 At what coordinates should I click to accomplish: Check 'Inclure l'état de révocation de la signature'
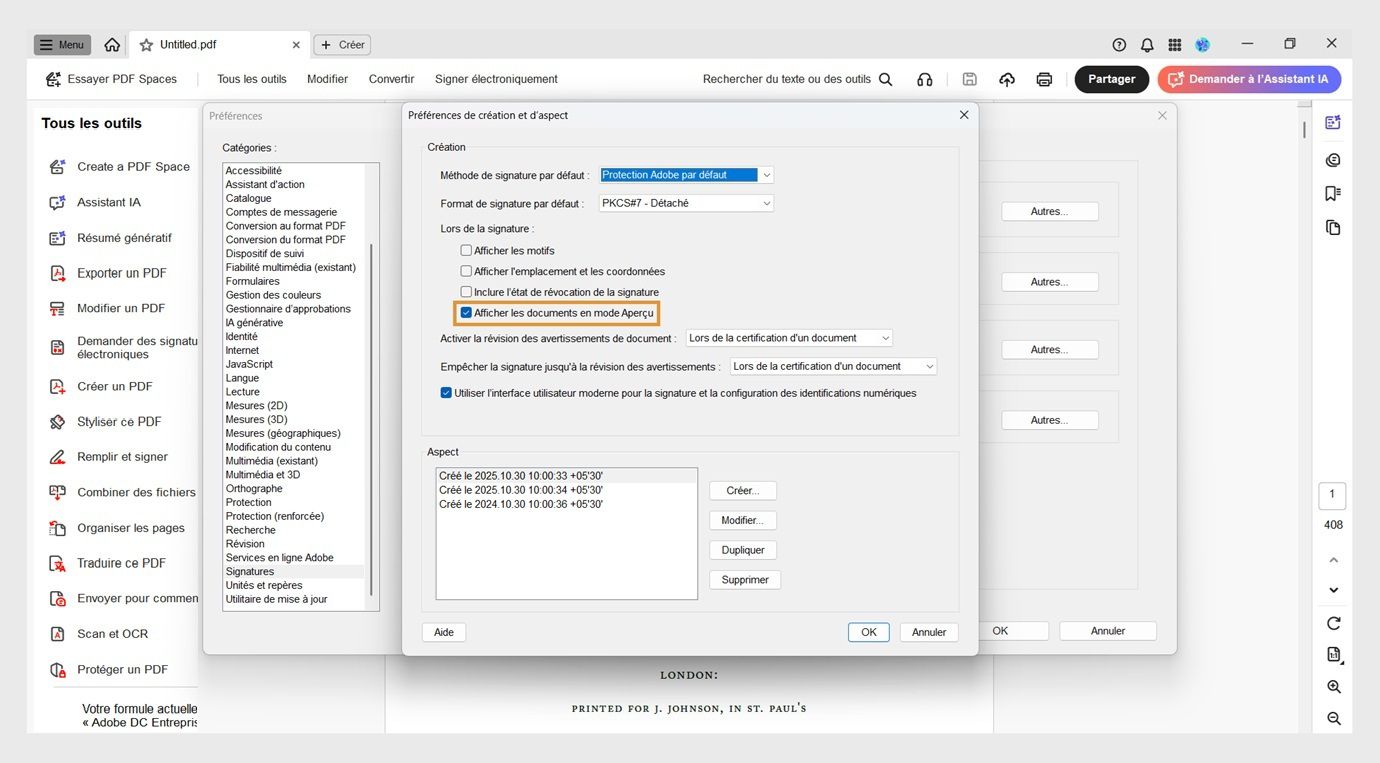[465, 291]
